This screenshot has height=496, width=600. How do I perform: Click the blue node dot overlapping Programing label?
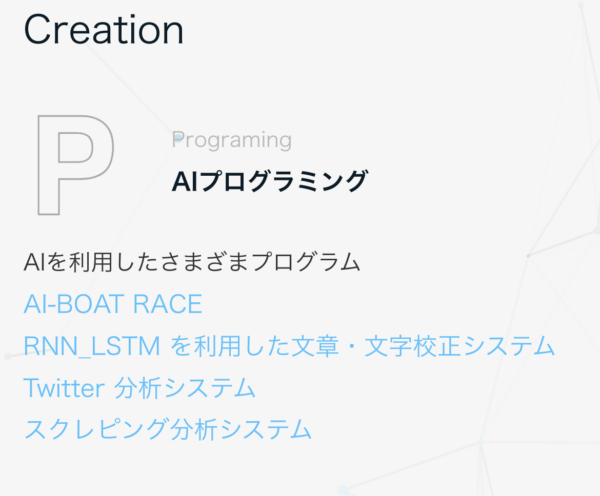(178, 137)
